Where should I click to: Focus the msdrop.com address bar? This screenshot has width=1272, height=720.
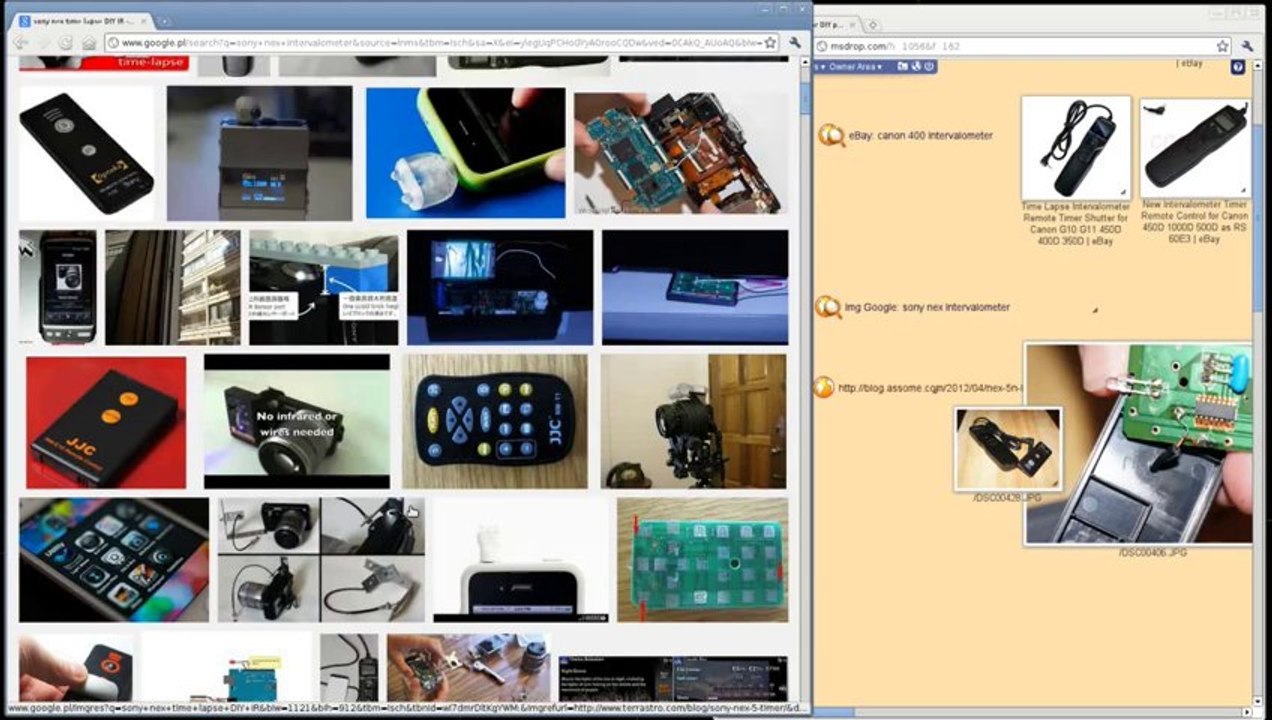tap(1021, 46)
